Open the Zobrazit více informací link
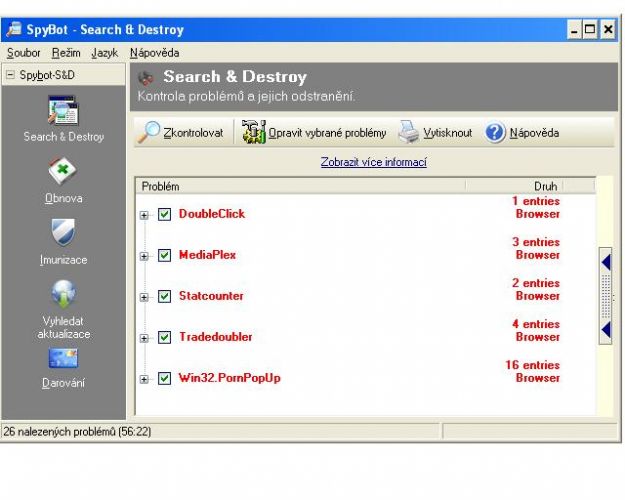The image size is (625, 500). coord(373,162)
